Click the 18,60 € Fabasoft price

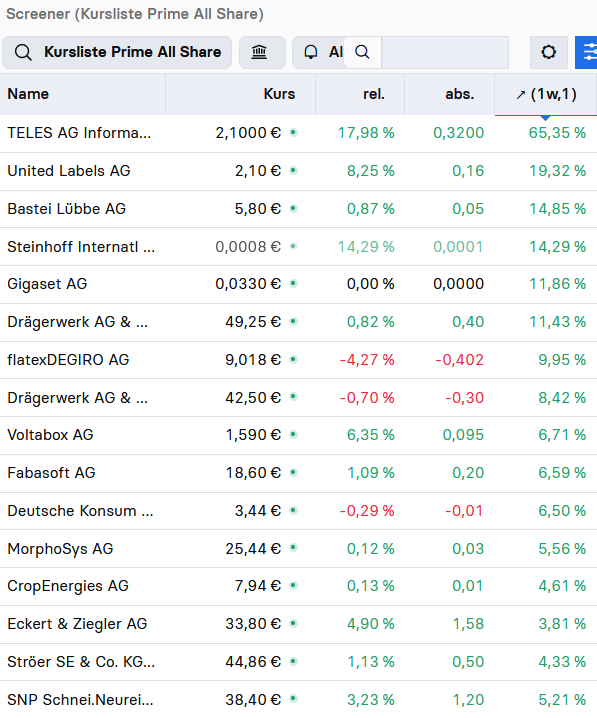click(x=253, y=473)
